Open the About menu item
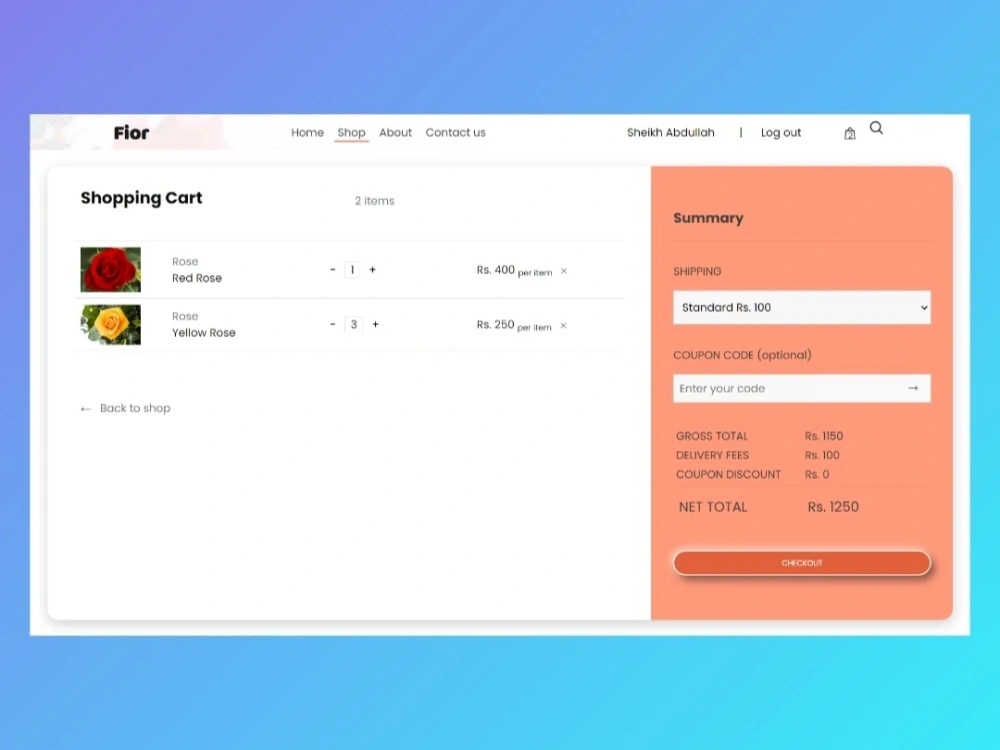 pyautogui.click(x=395, y=133)
